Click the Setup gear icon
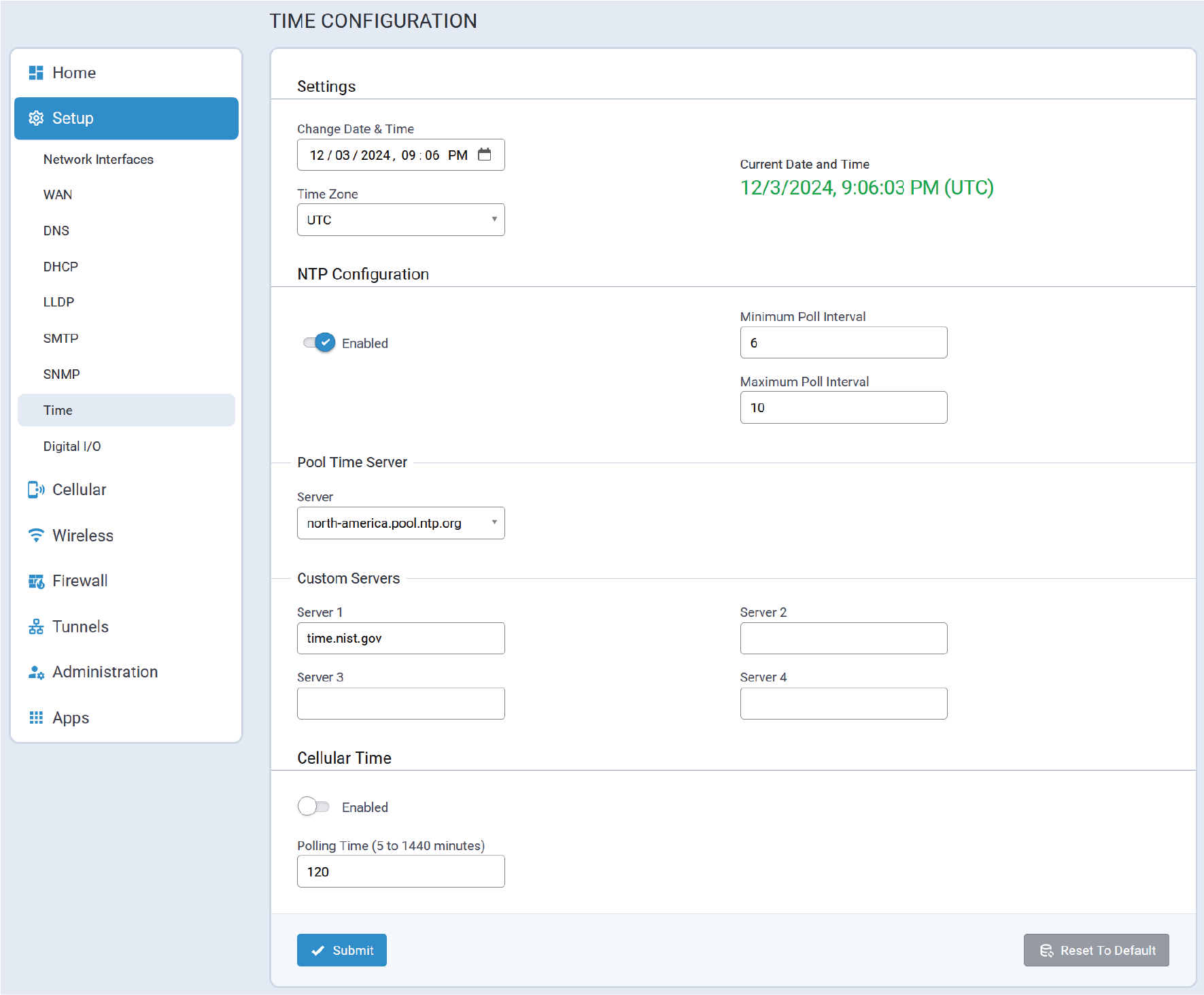Image resolution: width=1204 pixels, height=995 pixels. [x=36, y=118]
